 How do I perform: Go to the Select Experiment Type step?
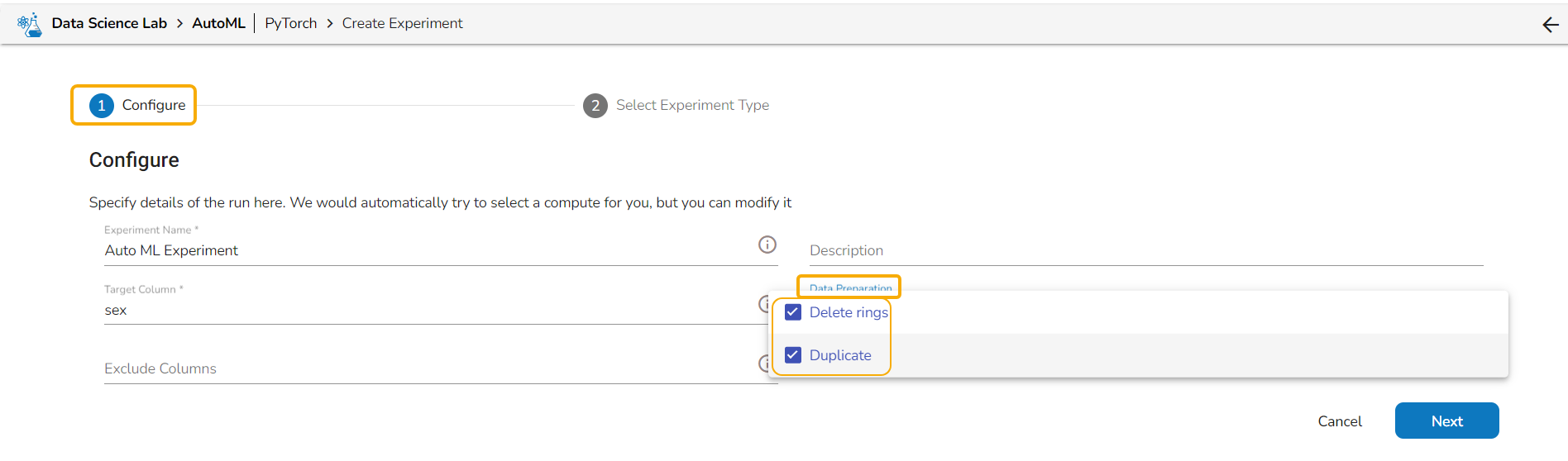[x=692, y=106]
